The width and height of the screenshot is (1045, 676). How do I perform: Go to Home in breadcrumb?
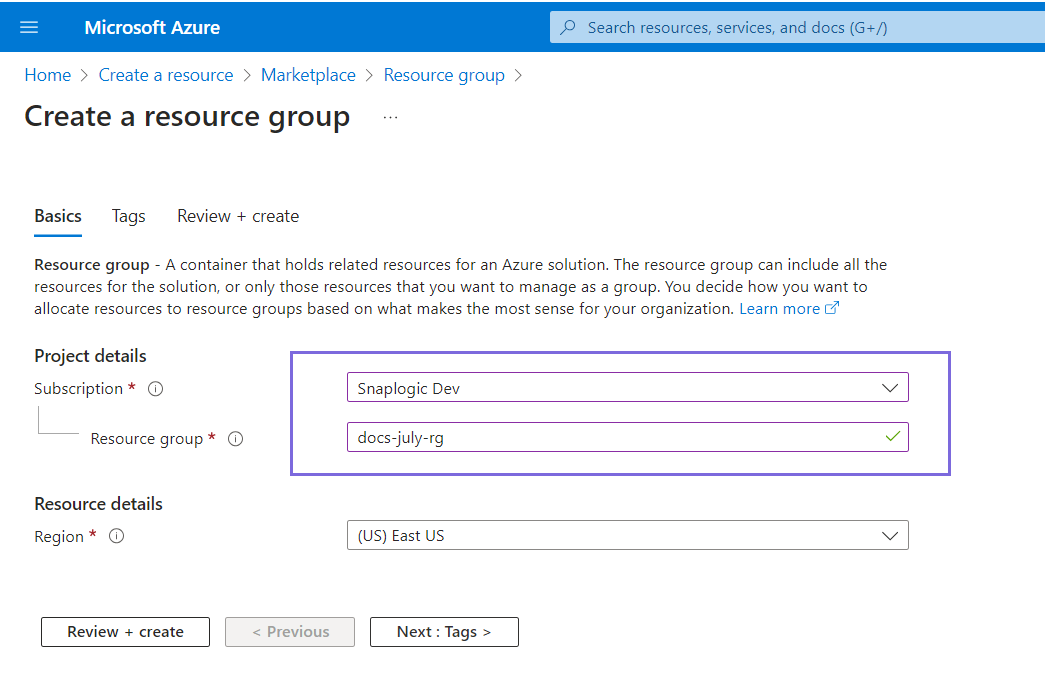(48, 75)
